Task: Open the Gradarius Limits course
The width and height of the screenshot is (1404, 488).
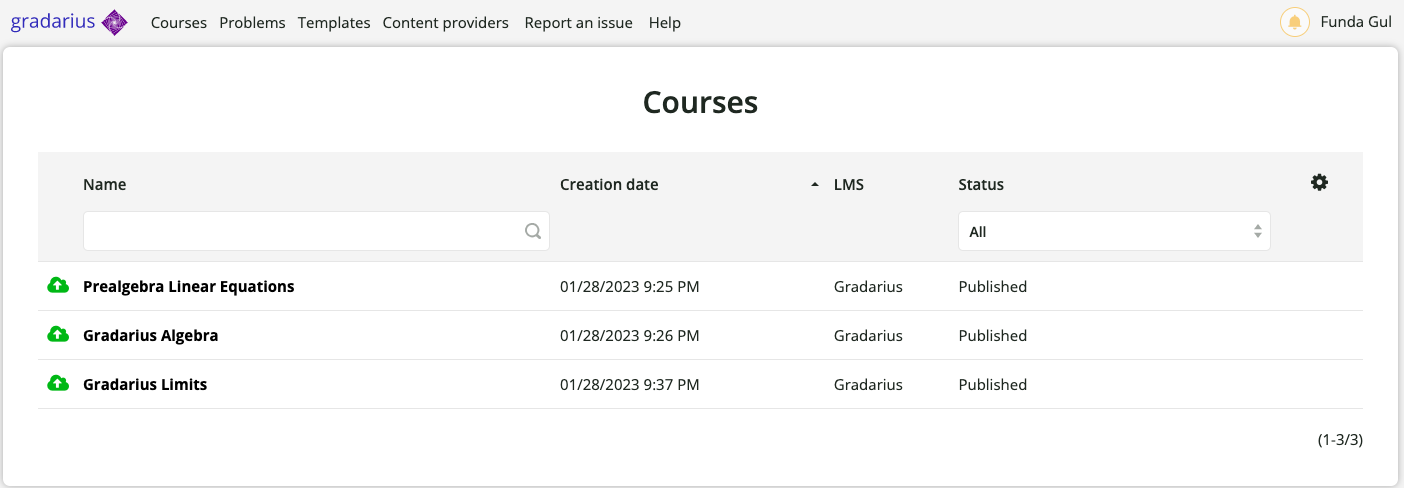Action: [x=145, y=384]
